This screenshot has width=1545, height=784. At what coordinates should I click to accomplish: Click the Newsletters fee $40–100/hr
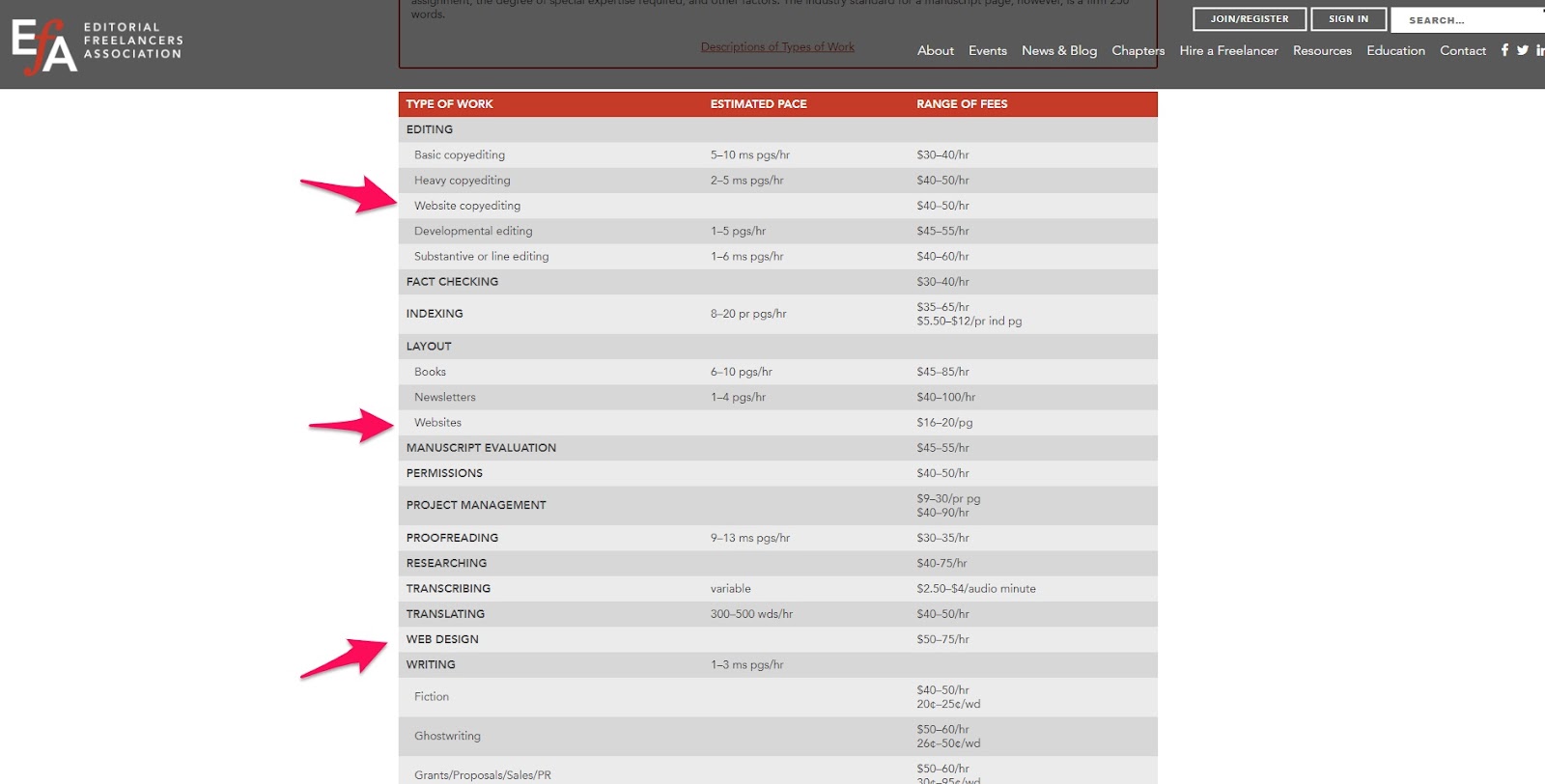(946, 397)
